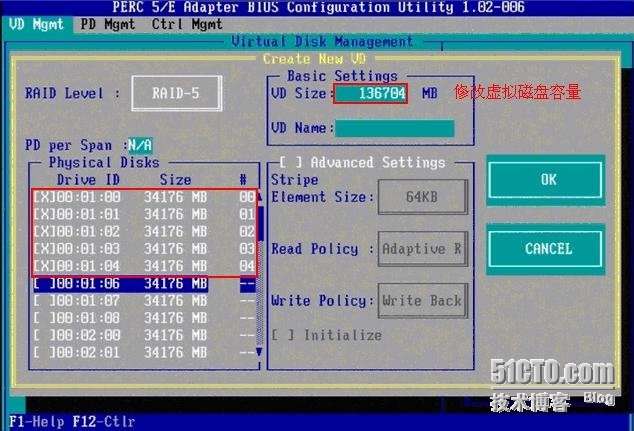
Task: Switch to the VD Mgmt tab
Action: pos(36,25)
